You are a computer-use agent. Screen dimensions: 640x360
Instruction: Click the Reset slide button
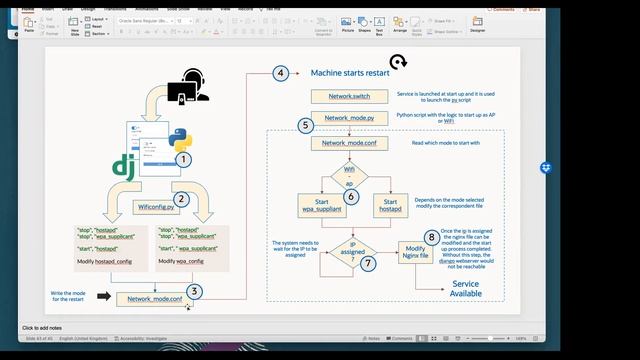[94, 27]
